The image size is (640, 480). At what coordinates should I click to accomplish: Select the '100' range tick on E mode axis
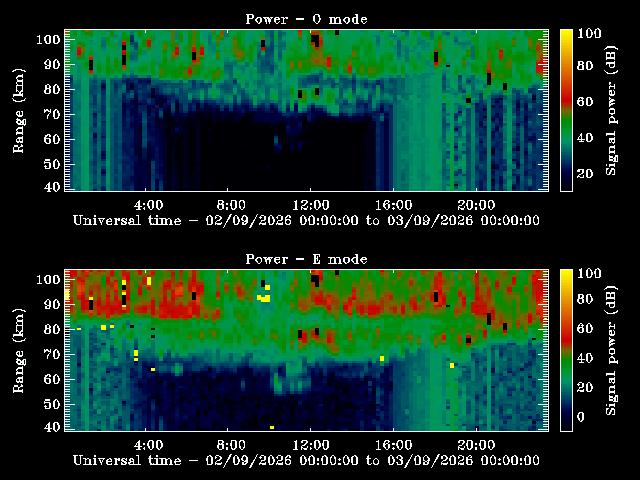49,280
